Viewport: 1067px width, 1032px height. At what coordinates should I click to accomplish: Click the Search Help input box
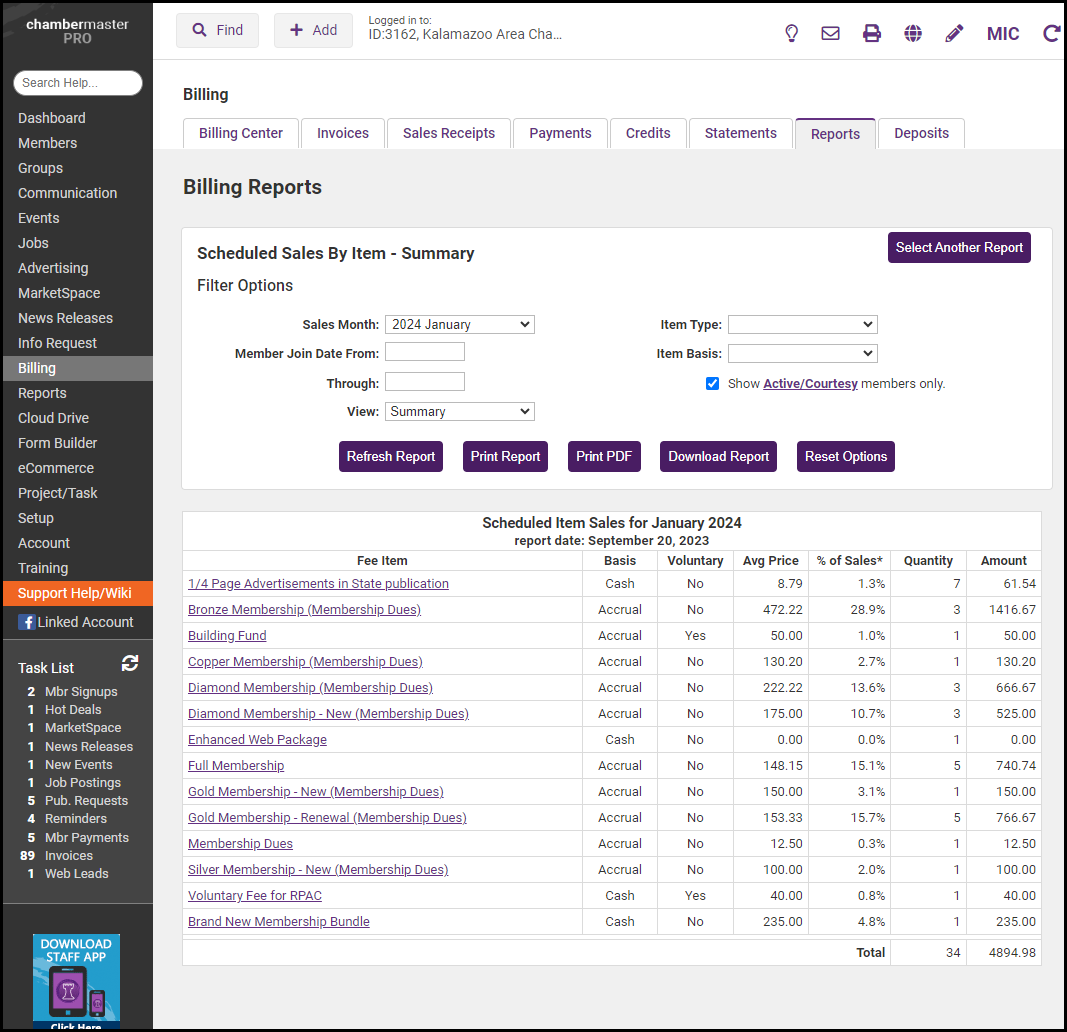[x=78, y=83]
